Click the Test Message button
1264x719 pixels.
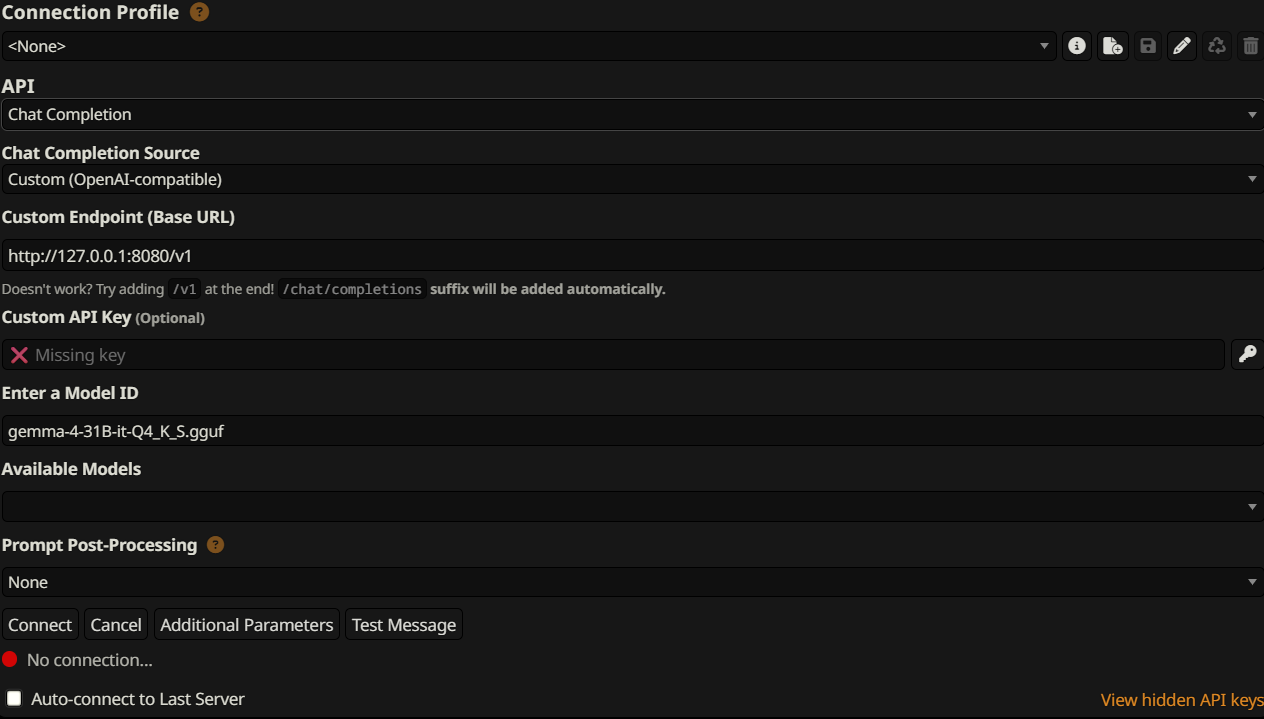(x=404, y=624)
